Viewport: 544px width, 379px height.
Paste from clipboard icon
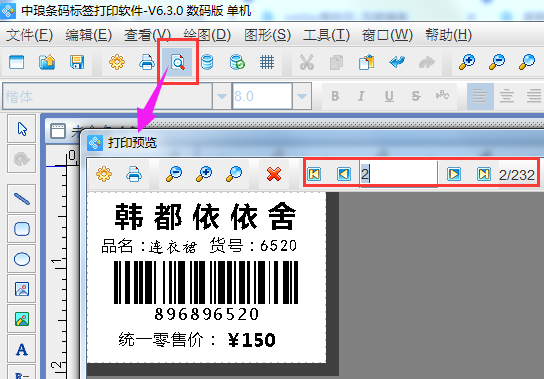point(367,62)
